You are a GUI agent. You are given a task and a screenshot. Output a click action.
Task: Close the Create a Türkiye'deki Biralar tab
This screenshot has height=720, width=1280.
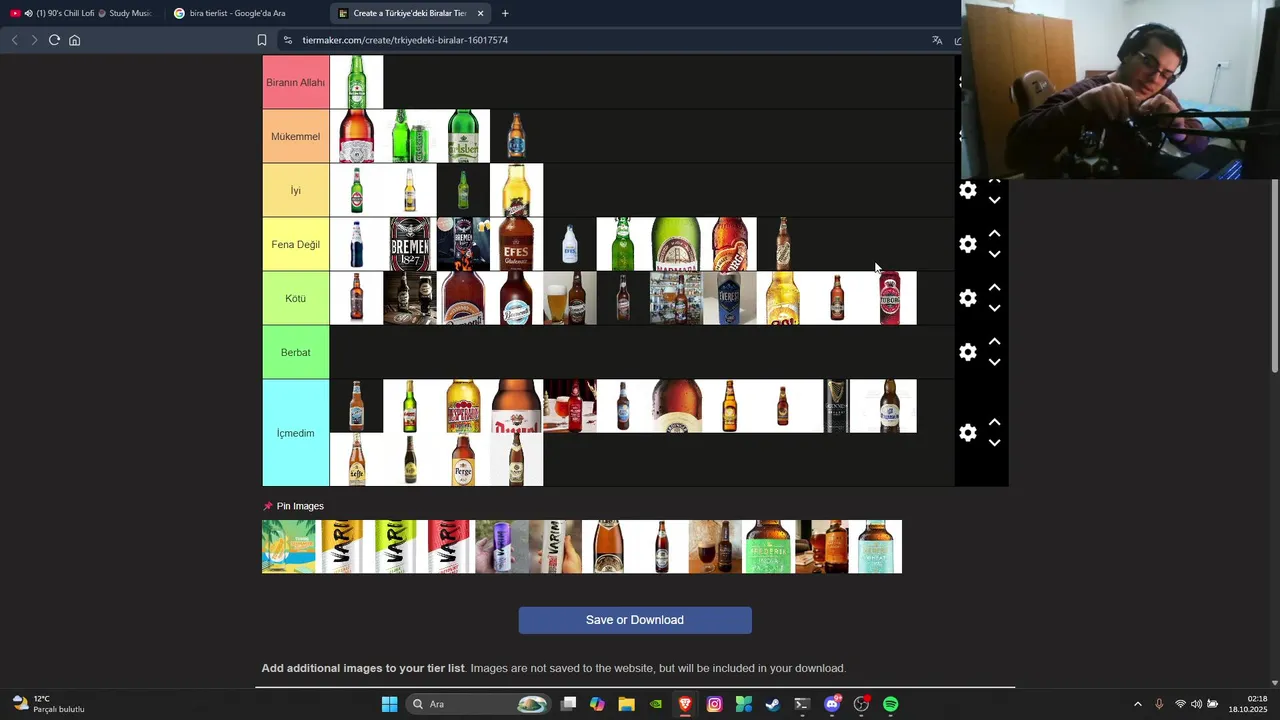click(x=481, y=13)
